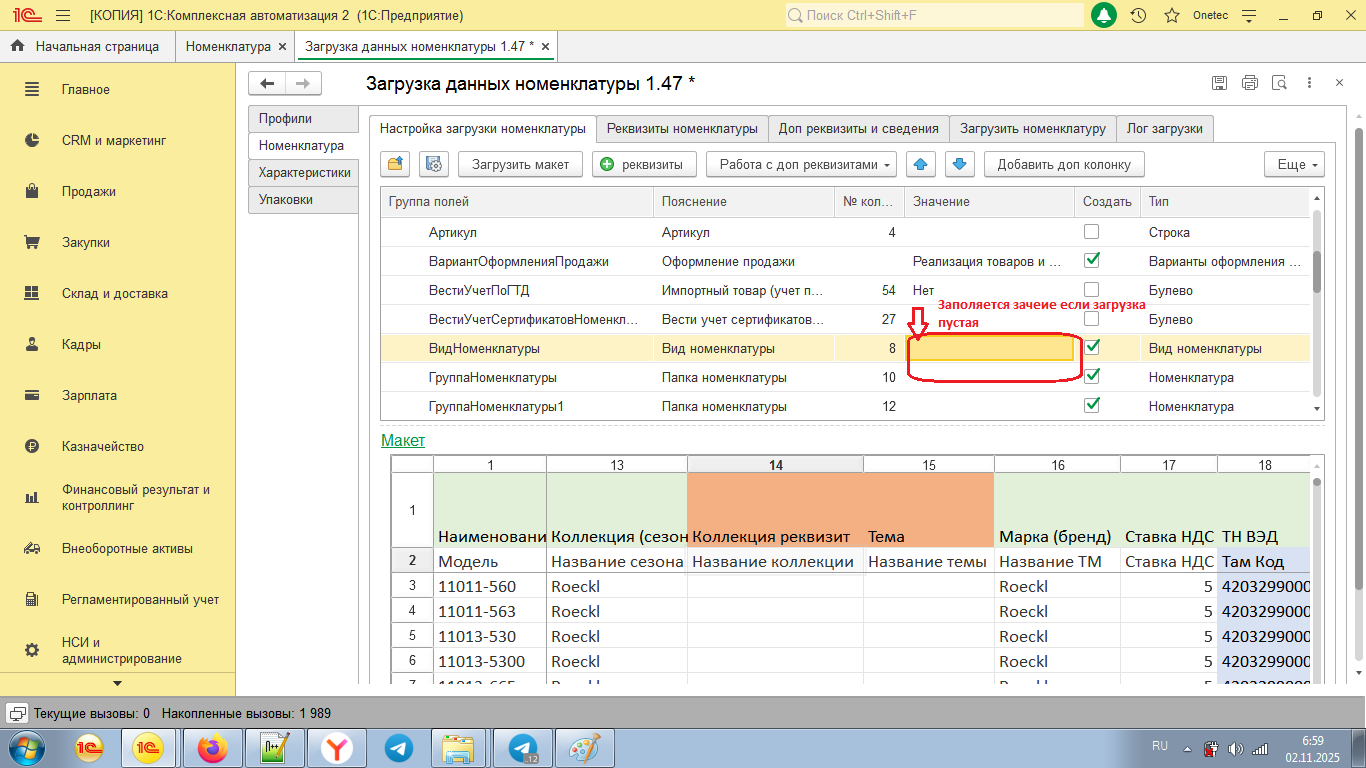Click the move row down arrow
This screenshot has height=768, width=1366.
pyautogui.click(x=958, y=164)
